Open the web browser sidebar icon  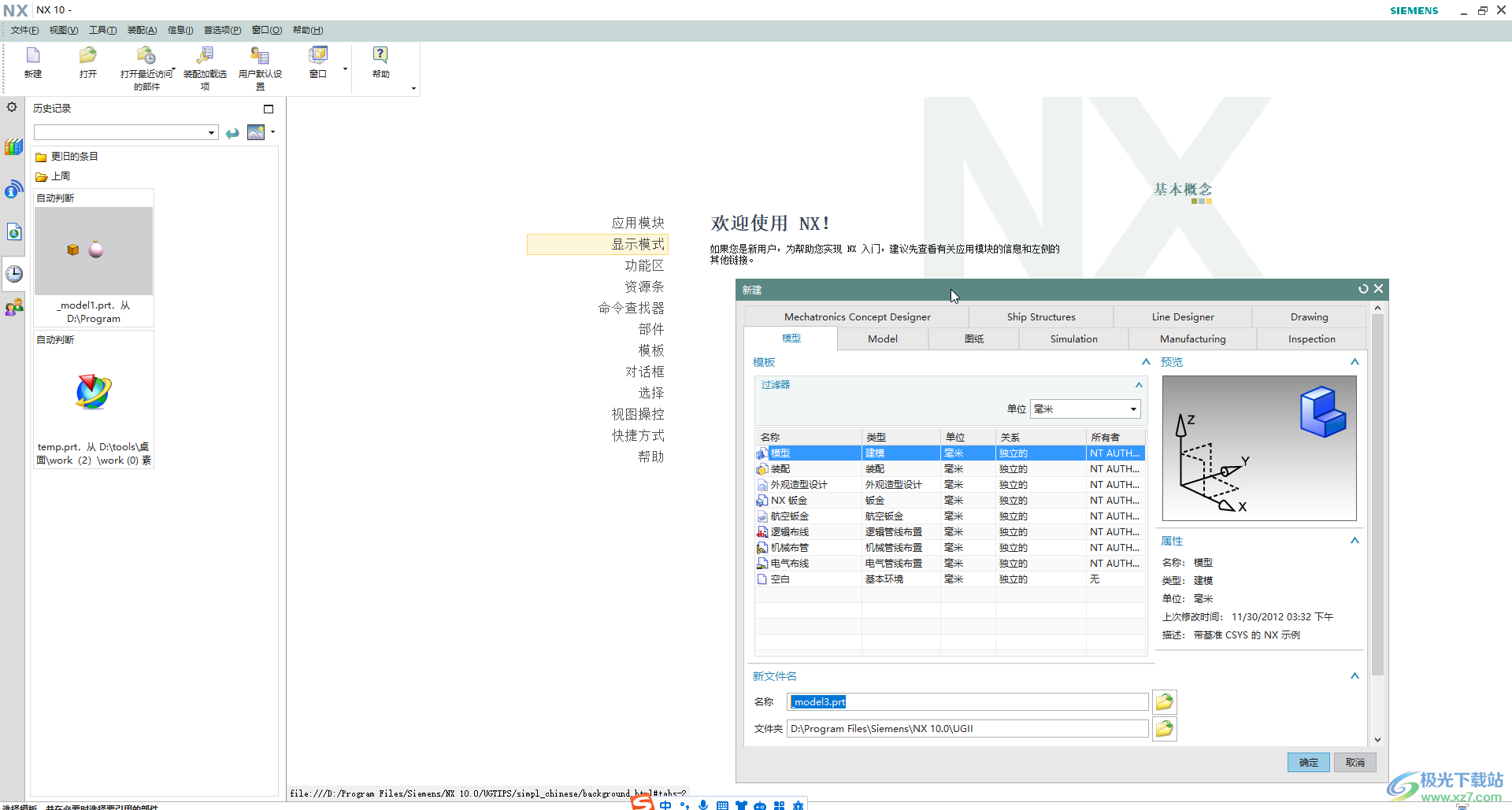tap(13, 231)
